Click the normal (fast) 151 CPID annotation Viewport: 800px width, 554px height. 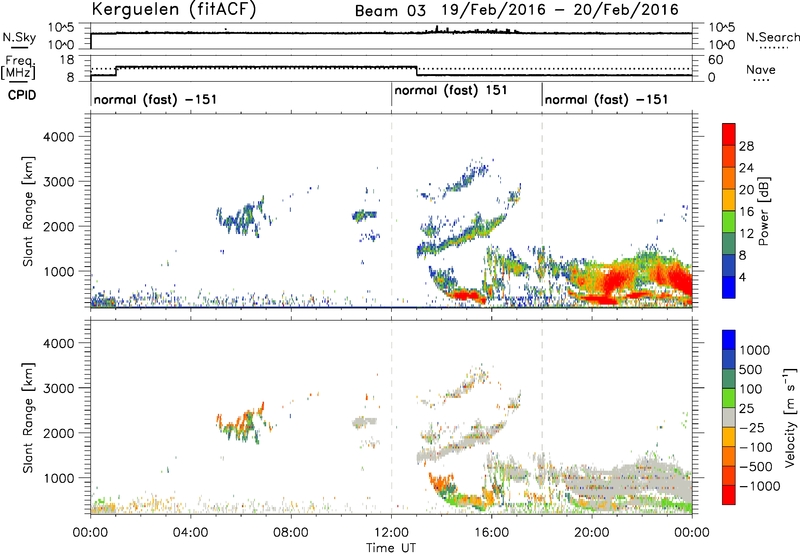coord(451,91)
